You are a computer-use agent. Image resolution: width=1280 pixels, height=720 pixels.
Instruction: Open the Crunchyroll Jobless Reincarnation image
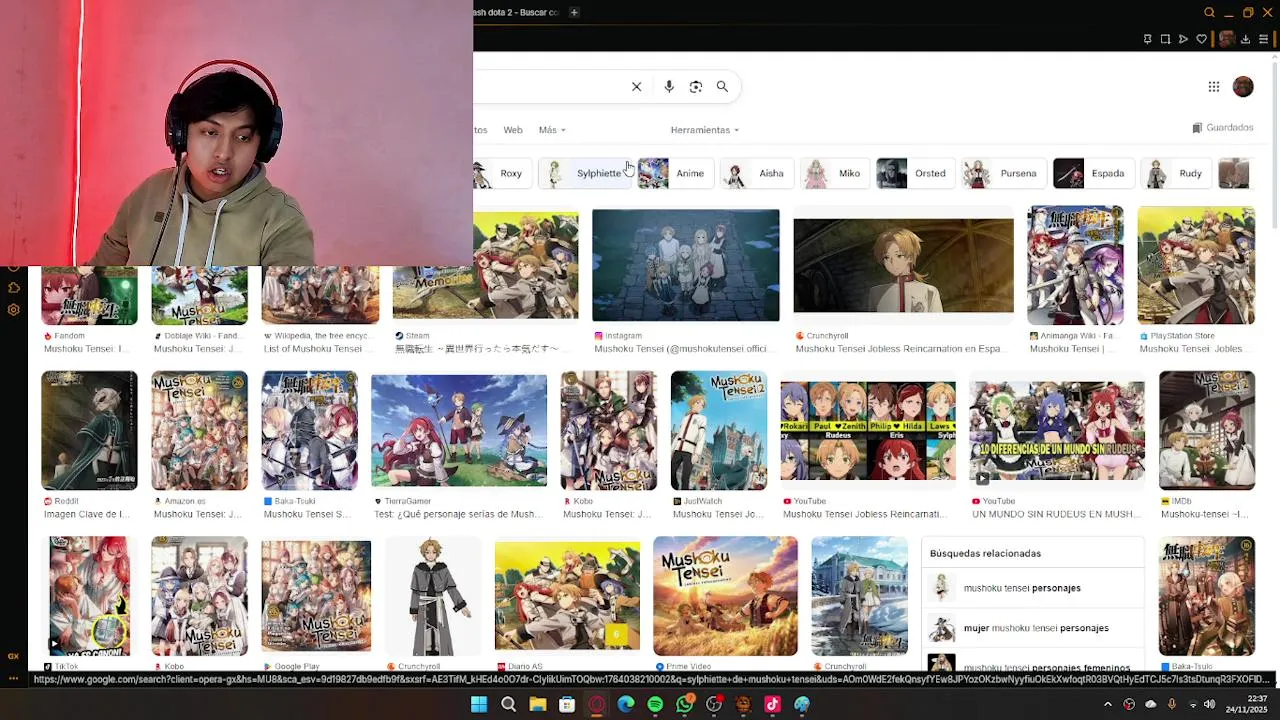903,265
